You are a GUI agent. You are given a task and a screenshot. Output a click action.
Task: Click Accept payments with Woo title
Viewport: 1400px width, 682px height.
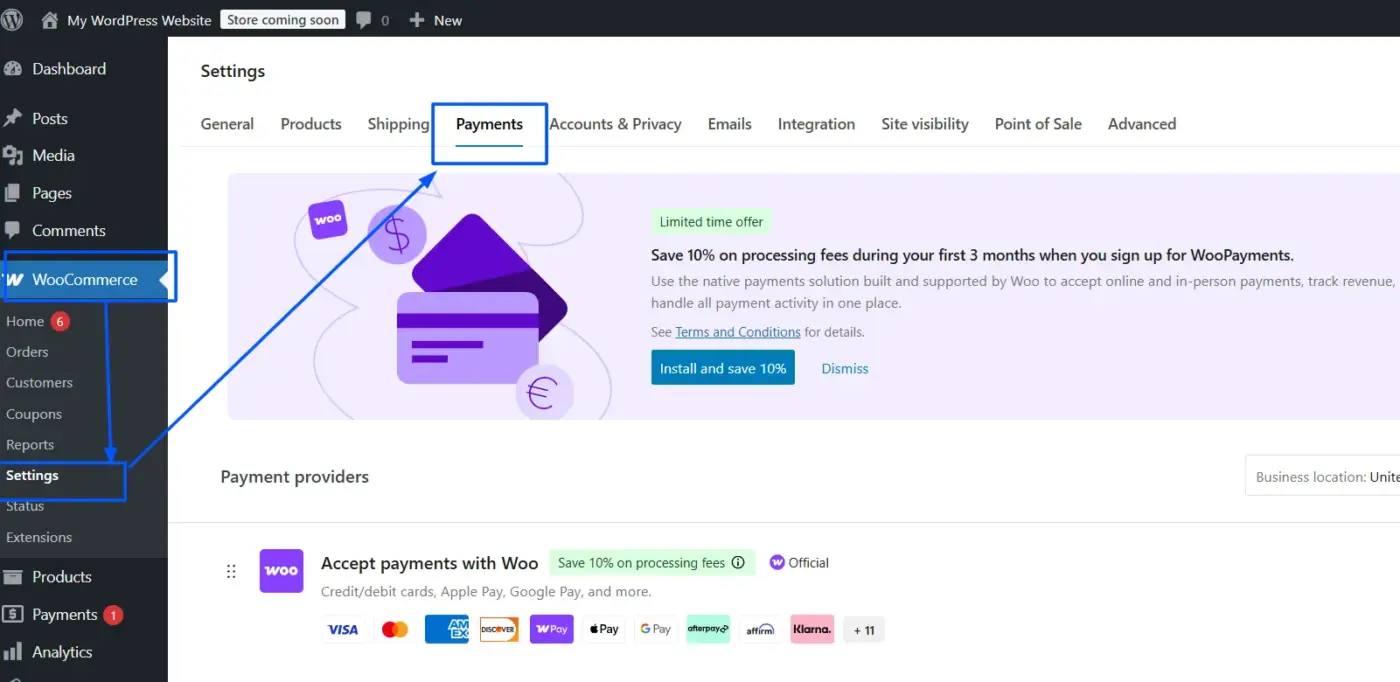tap(429, 563)
